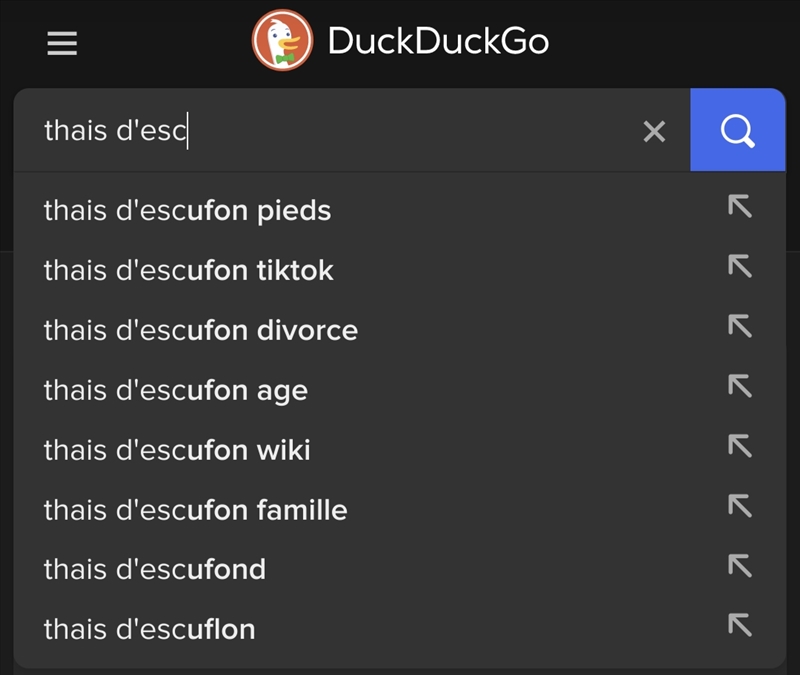
Task: Choose the "thais d'escufon wiki" suggestion
Action: click(177, 451)
